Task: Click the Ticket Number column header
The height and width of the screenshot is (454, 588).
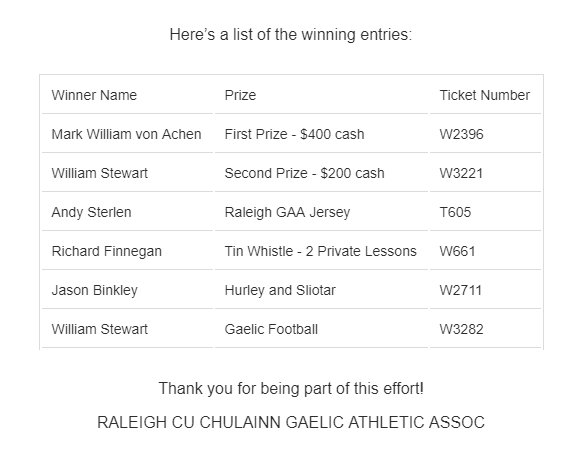Action: 484,95
